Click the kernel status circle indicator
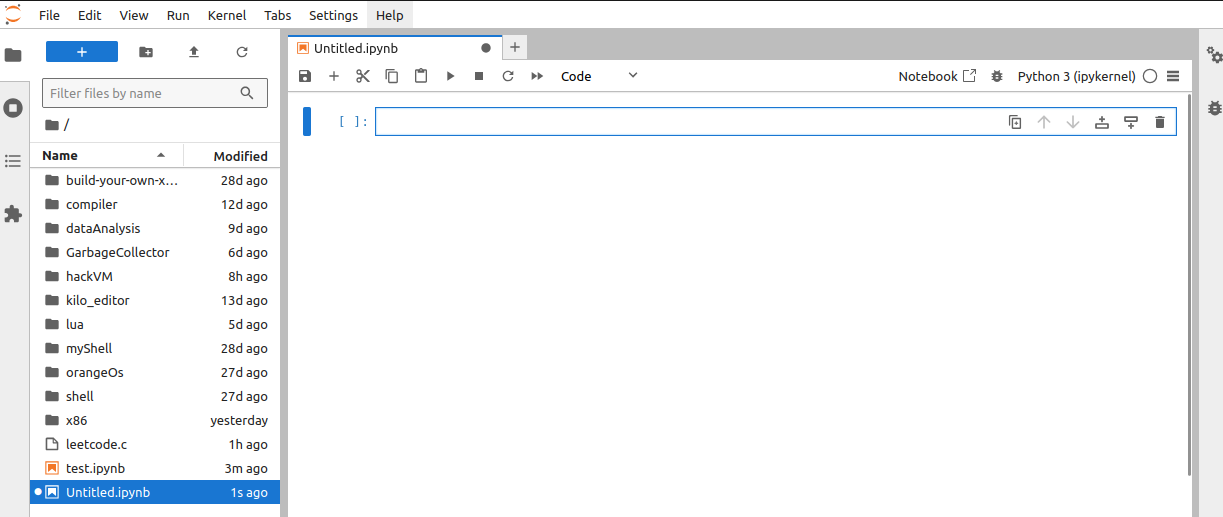 1150,76
